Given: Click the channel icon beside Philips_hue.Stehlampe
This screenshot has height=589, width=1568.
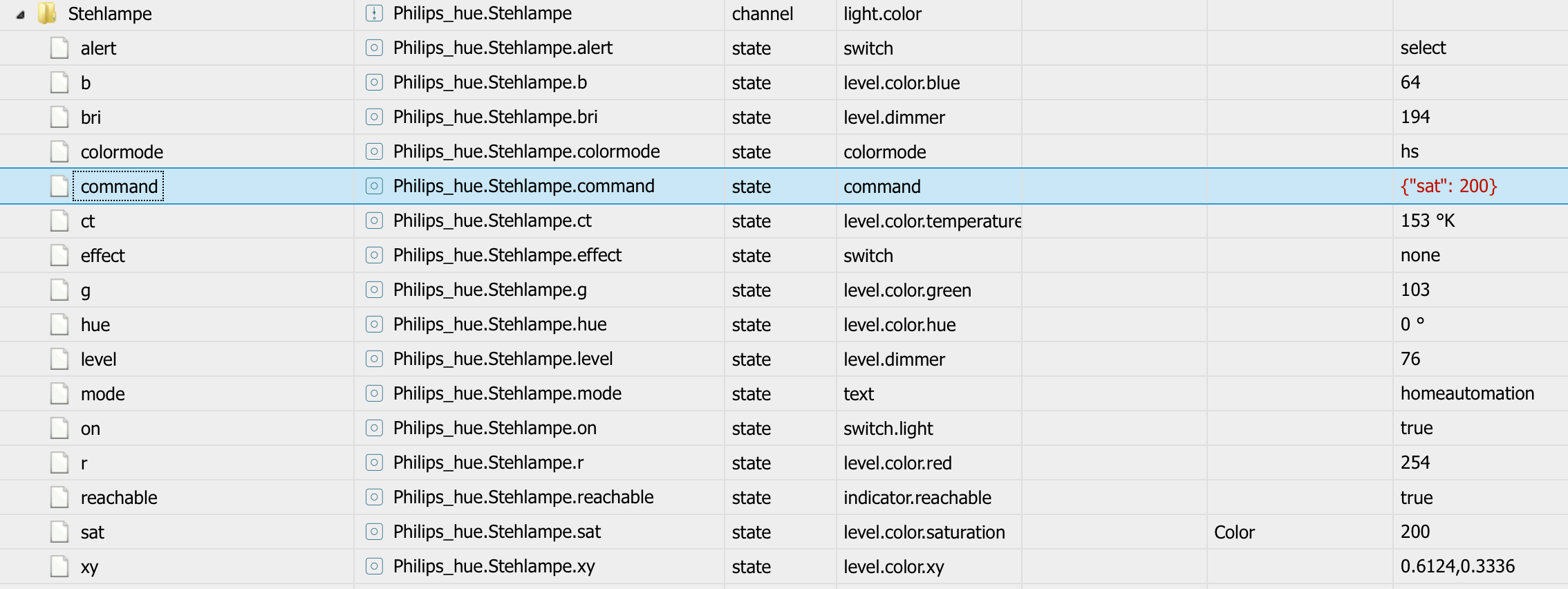Looking at the screenshot, I should [x=374, y=13].
